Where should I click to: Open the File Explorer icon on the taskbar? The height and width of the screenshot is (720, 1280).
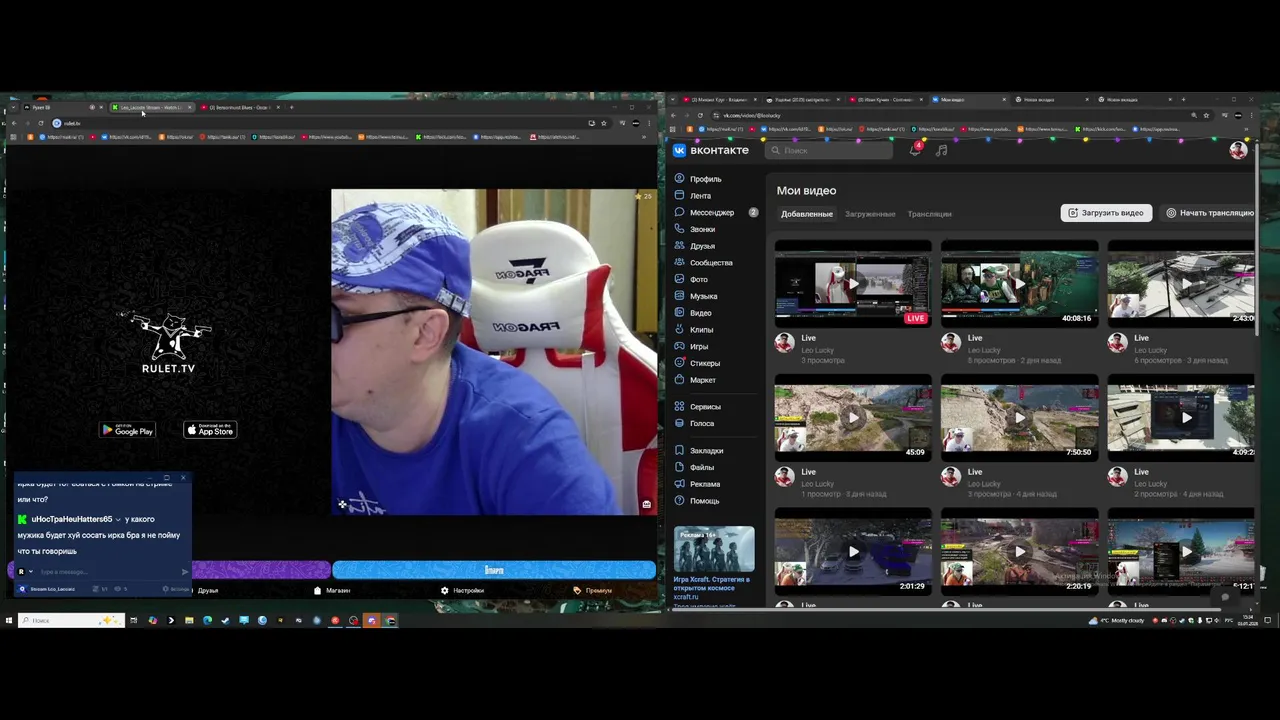click(x=189, y=621)
